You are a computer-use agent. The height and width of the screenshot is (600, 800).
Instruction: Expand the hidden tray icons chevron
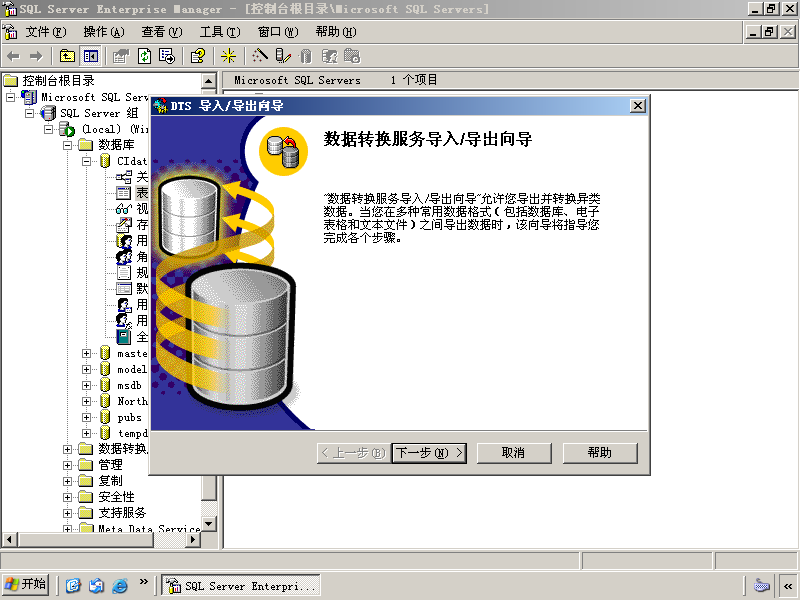(x=788, y=586)
